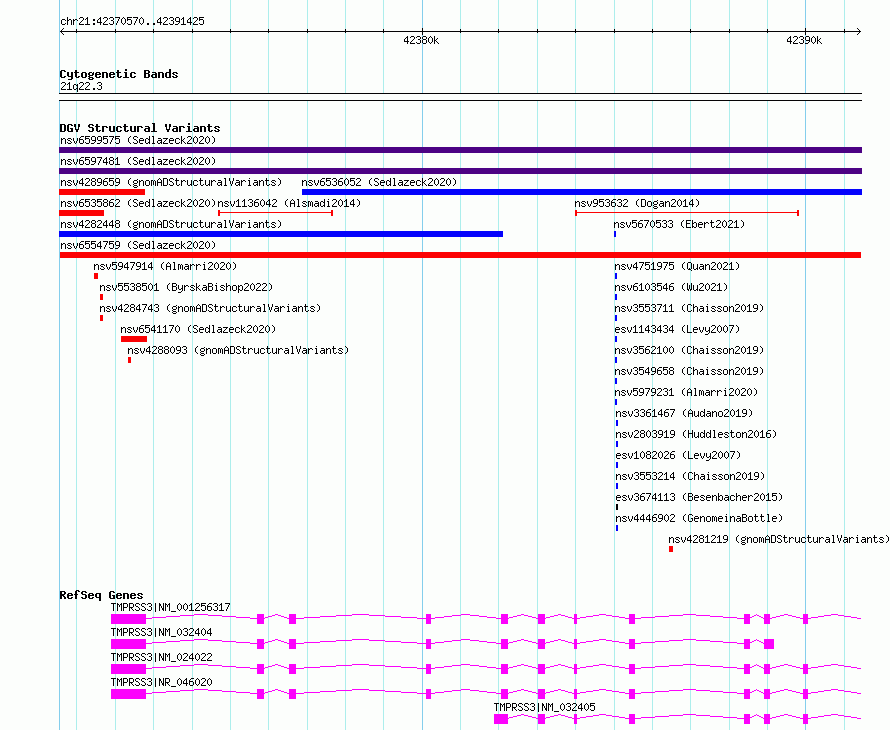Click the red bar under nsv4289659
This screenshot has height=730, width=890.
pyautogui.click(x=102, y=192)
